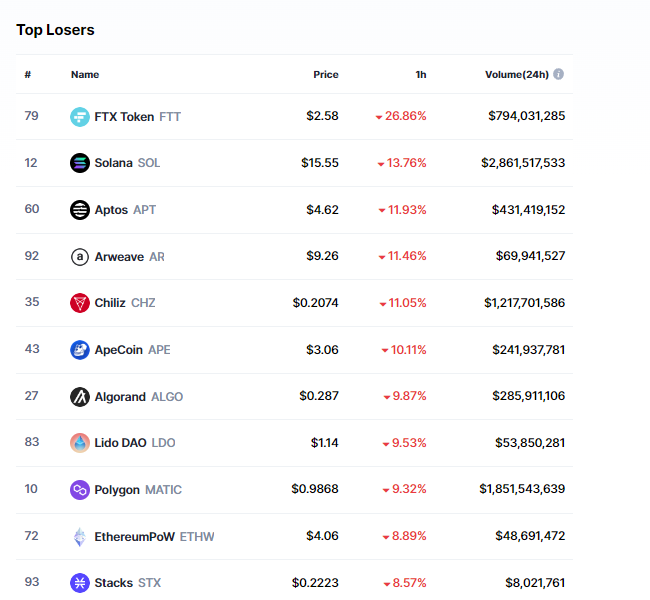Open the Polygon MATIC name link
Viewport: 650px width, 600px height.
pyautogui.click(x=119, y=490)
